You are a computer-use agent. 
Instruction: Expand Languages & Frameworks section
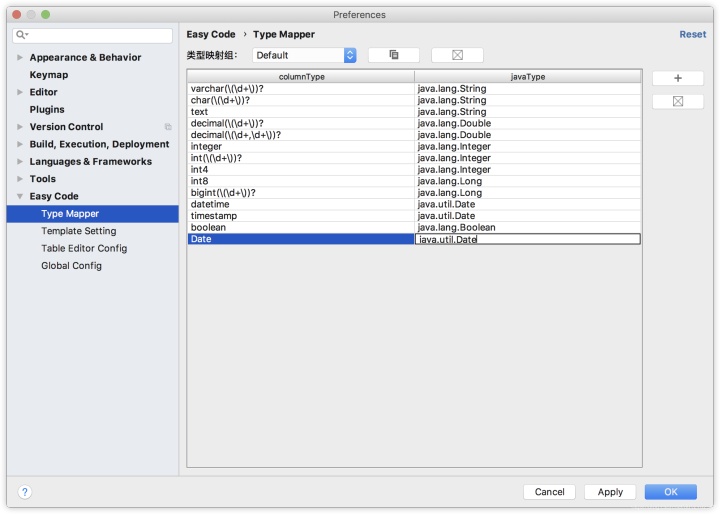pos(20,161)
